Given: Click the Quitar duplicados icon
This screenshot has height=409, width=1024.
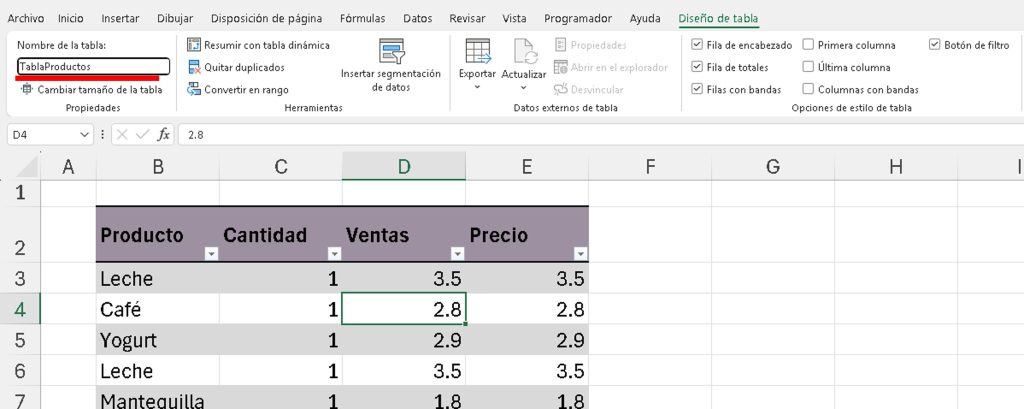Looking at the screenshot, I should pyautogui.click(x=195, y=67).
